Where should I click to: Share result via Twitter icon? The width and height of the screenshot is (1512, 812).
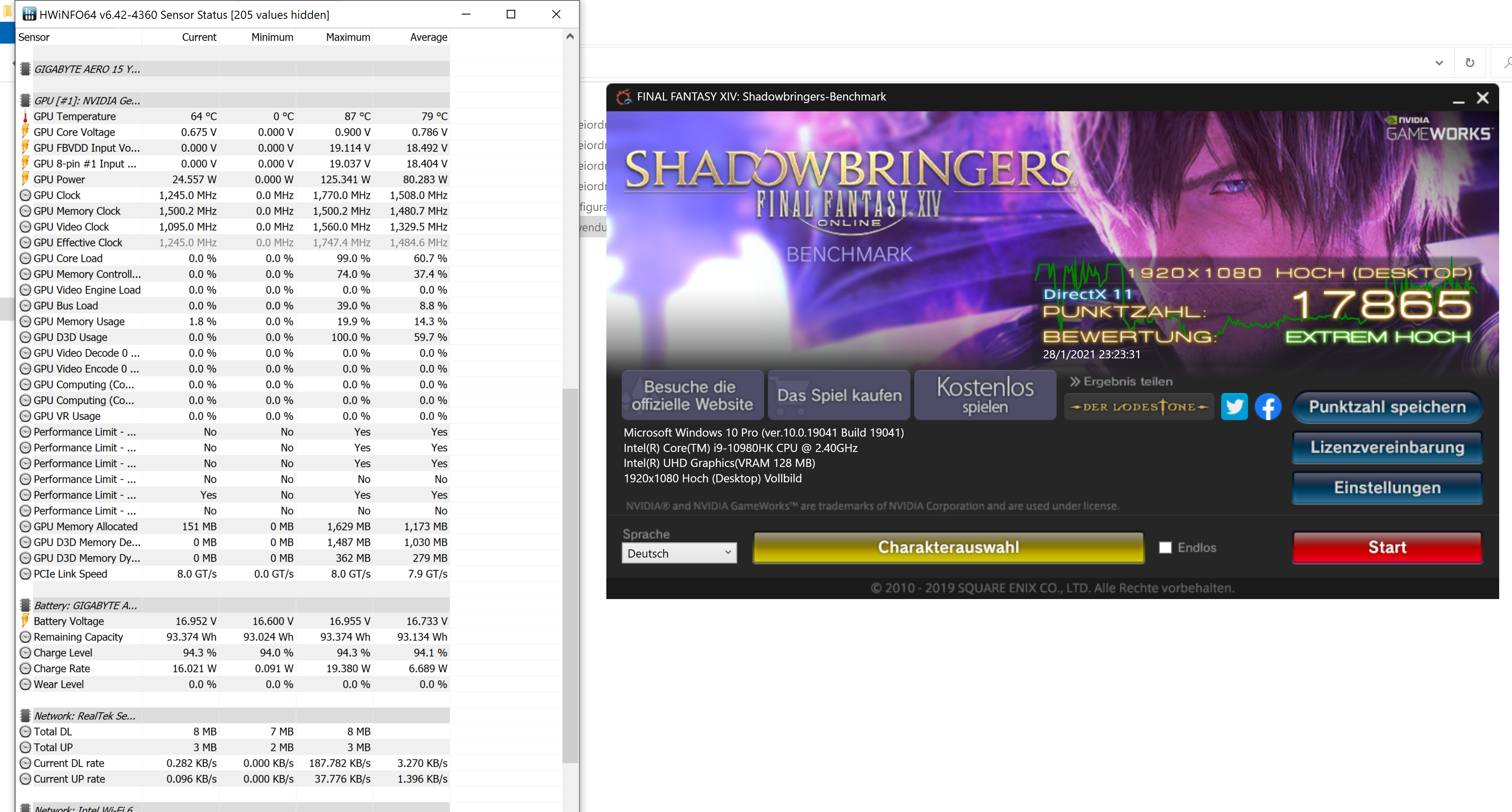pos(1234,406)
